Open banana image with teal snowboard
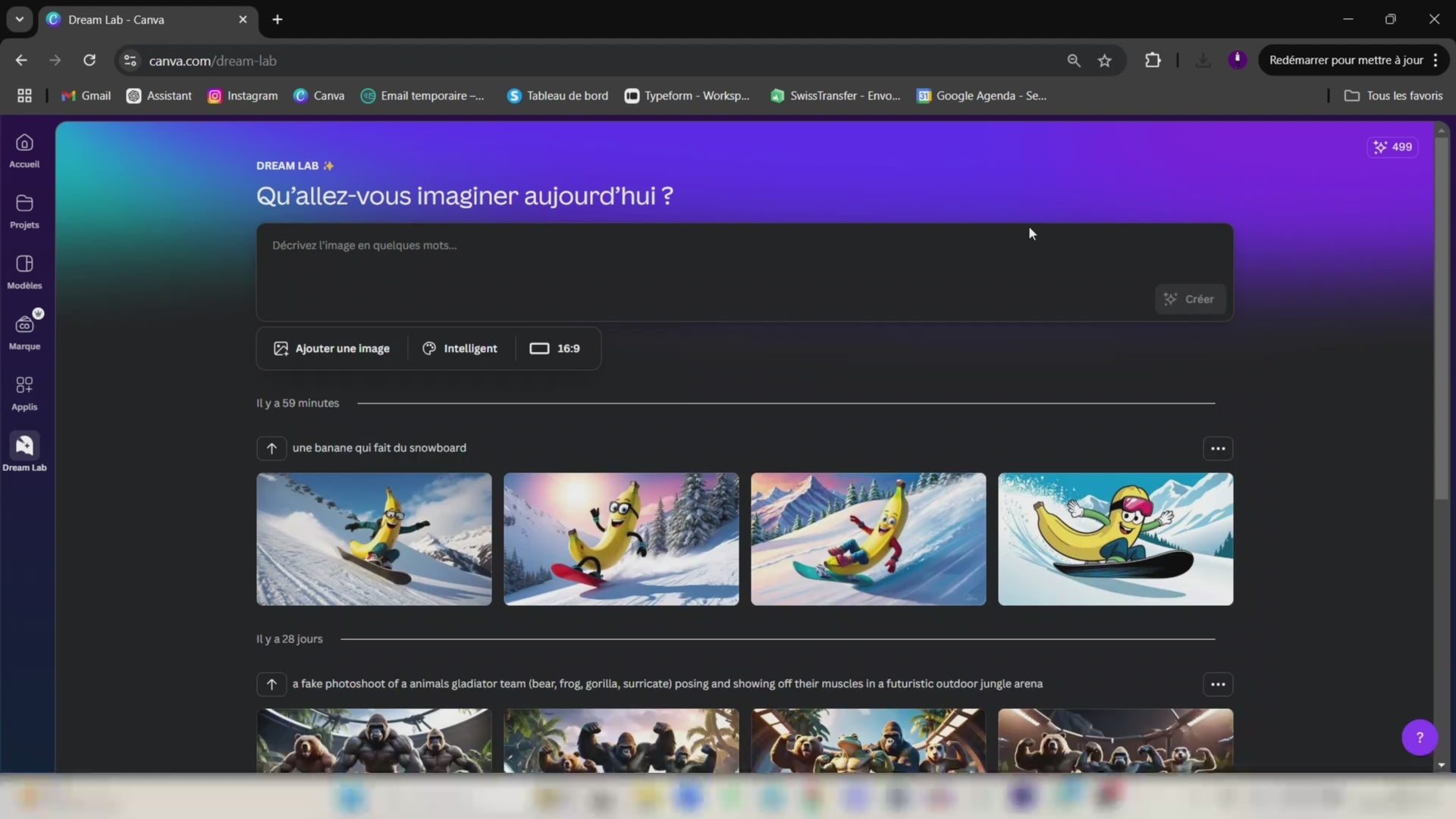The image size is (1456, 819). (x=868, y=539)
